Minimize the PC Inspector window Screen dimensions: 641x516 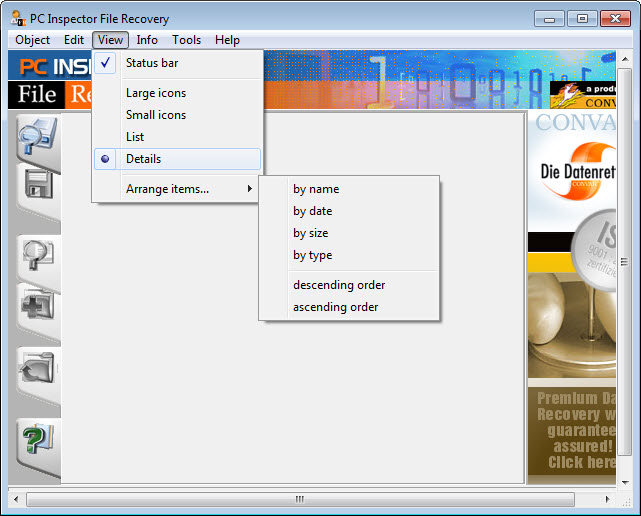coord(549,19)
